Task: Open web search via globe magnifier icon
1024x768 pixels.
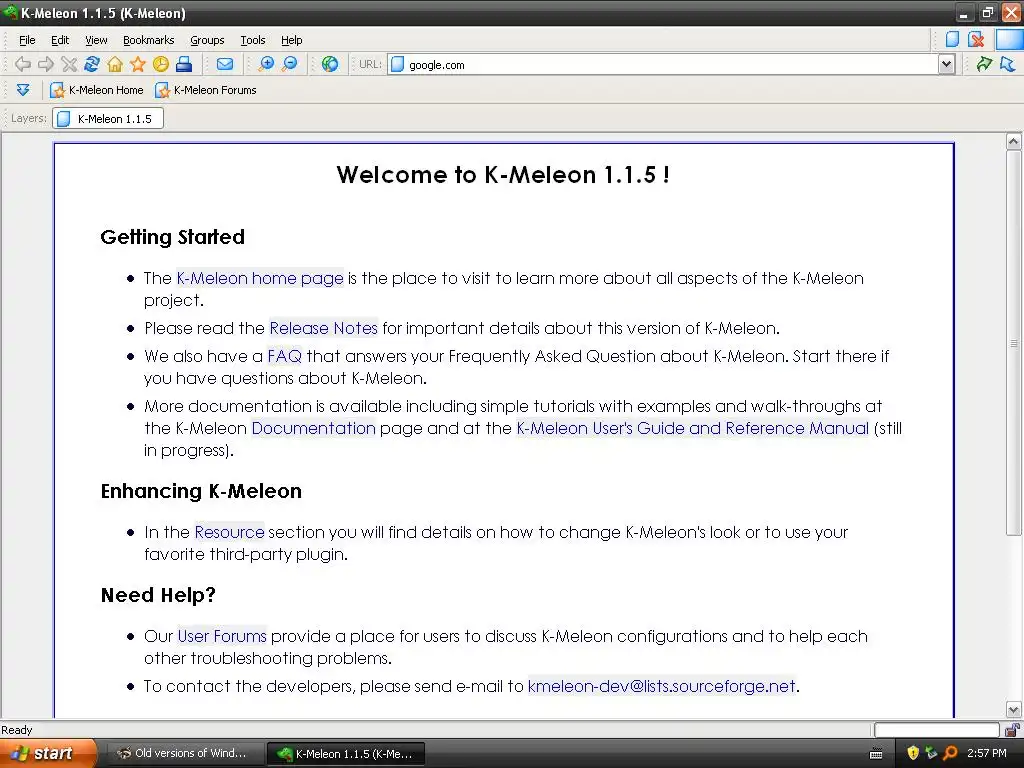Action: coord(330,64)
